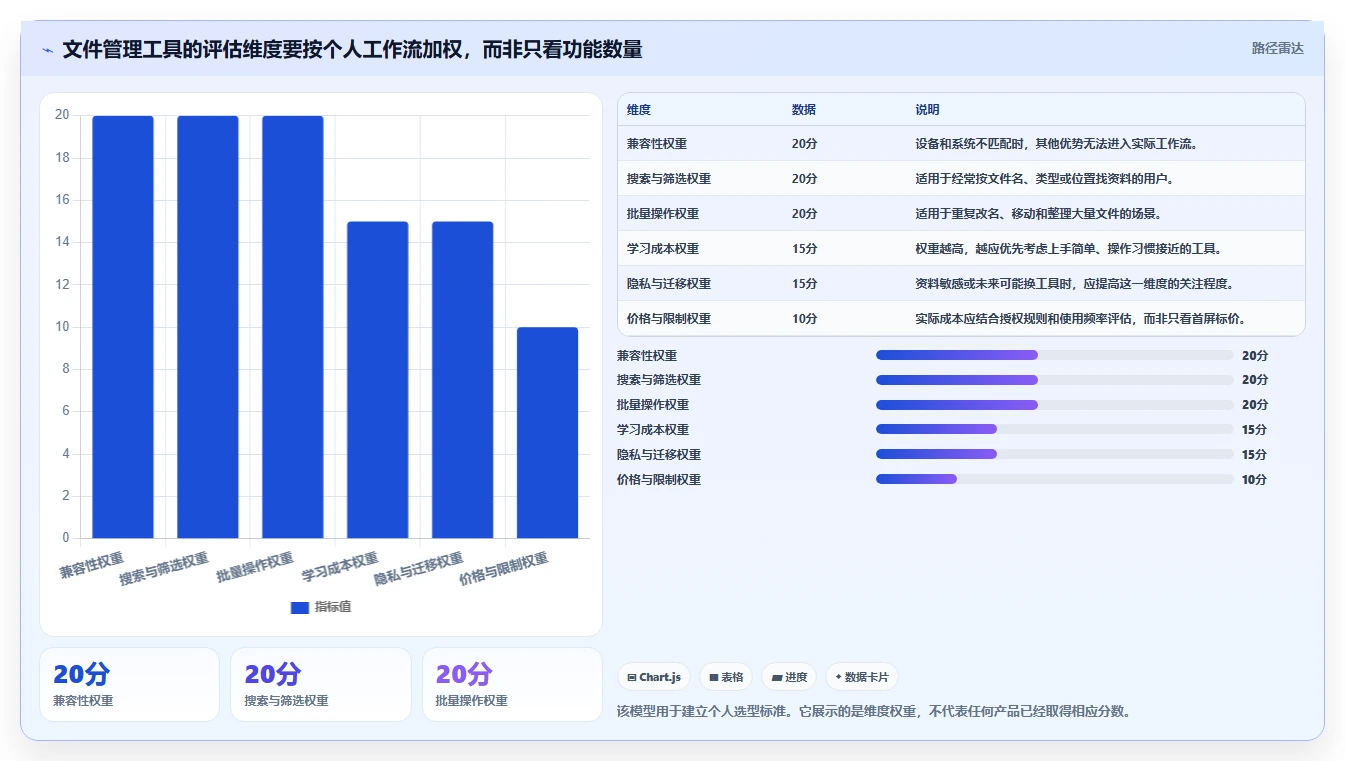Open the 20分 搜索与筛选权重 data card
This screenshot has width=1345, height=761.
tap(321, 684)
